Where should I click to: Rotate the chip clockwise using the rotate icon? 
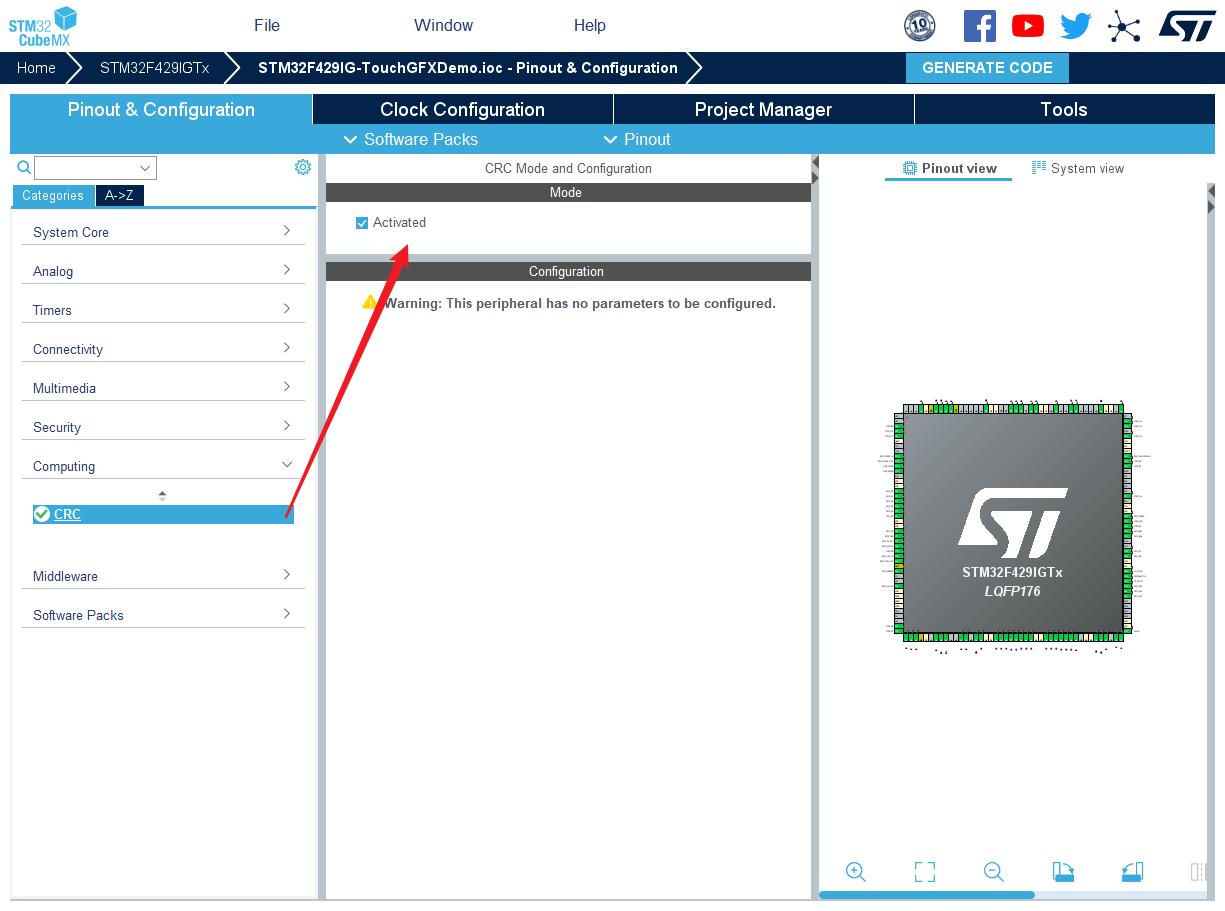1063,871
